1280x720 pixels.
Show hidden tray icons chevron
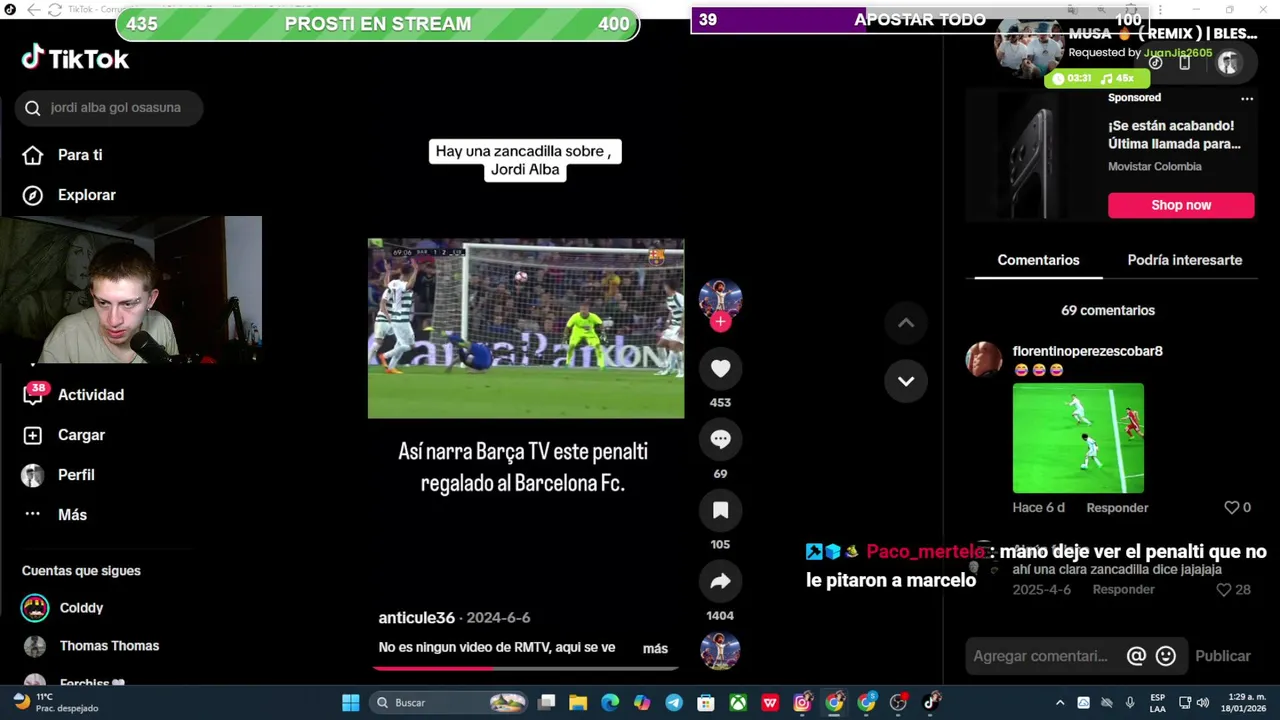1060,703
